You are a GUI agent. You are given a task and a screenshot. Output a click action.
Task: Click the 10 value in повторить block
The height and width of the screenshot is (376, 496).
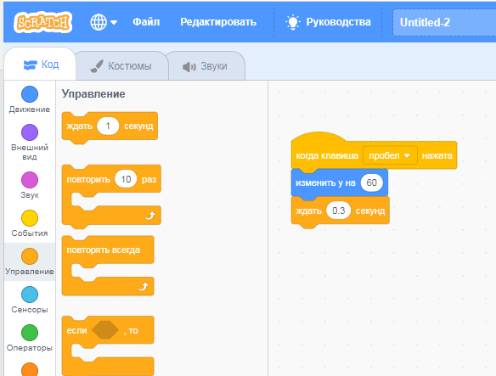tap(126, 179)
